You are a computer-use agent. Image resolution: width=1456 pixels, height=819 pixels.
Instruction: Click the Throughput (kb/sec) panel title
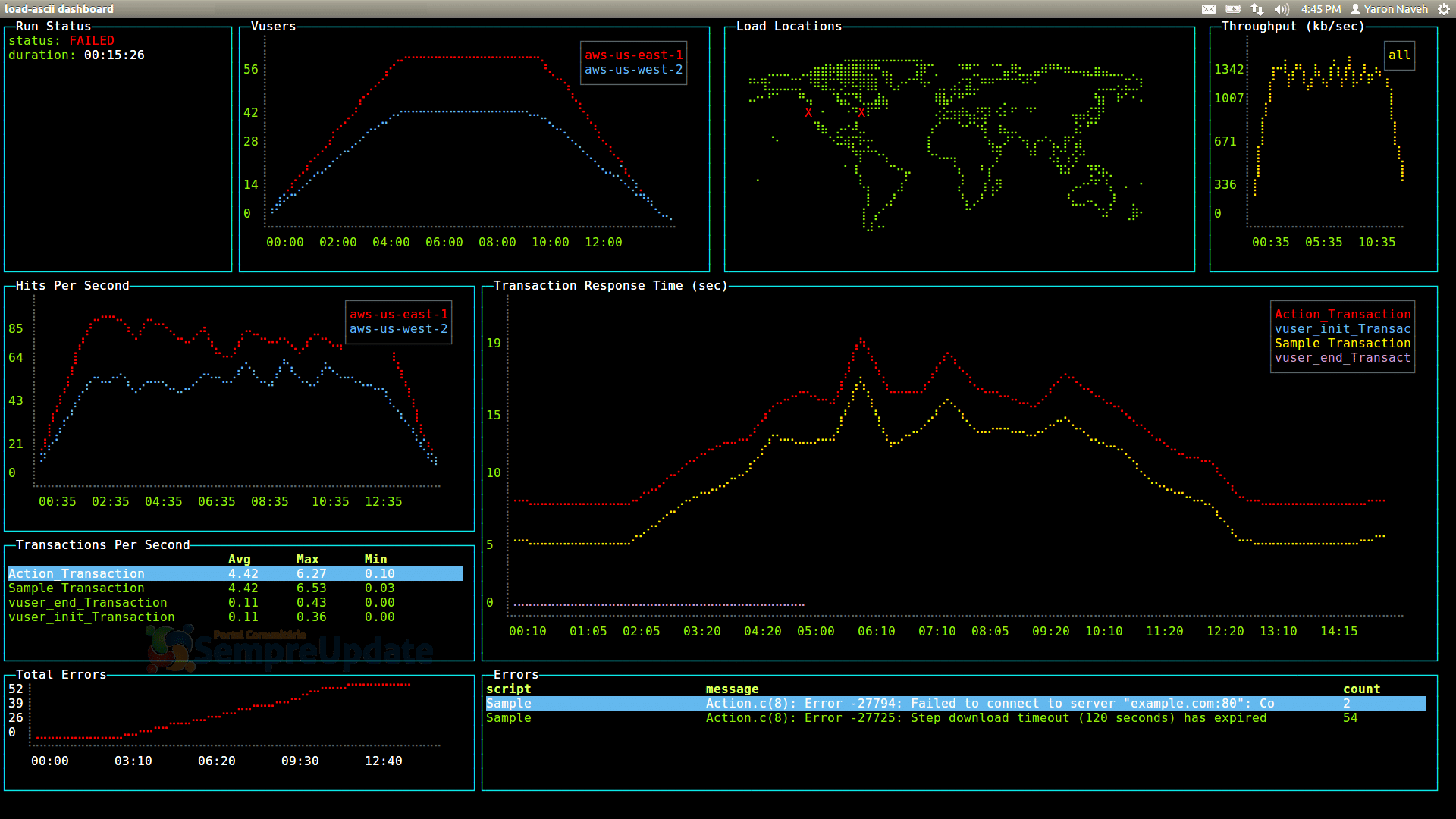click(x=1293, y=27)
